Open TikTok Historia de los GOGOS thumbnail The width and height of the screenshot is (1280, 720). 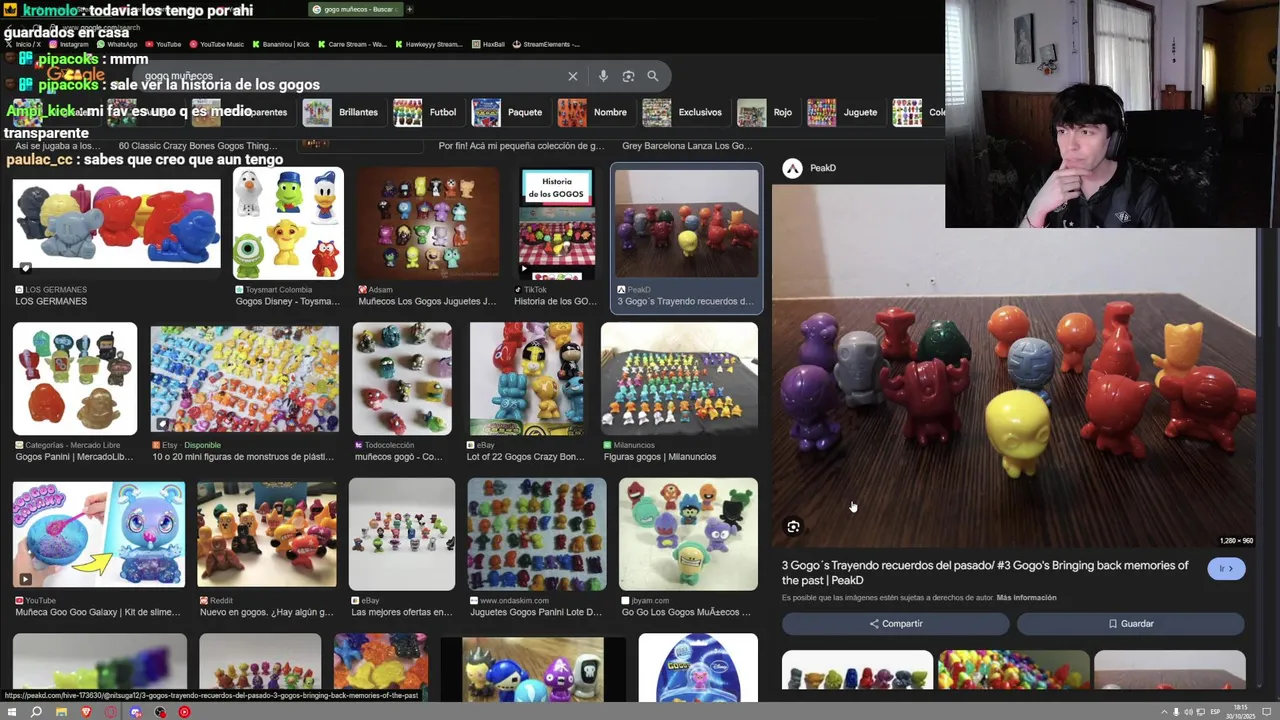pyautogui.click(x=557, y=223)
